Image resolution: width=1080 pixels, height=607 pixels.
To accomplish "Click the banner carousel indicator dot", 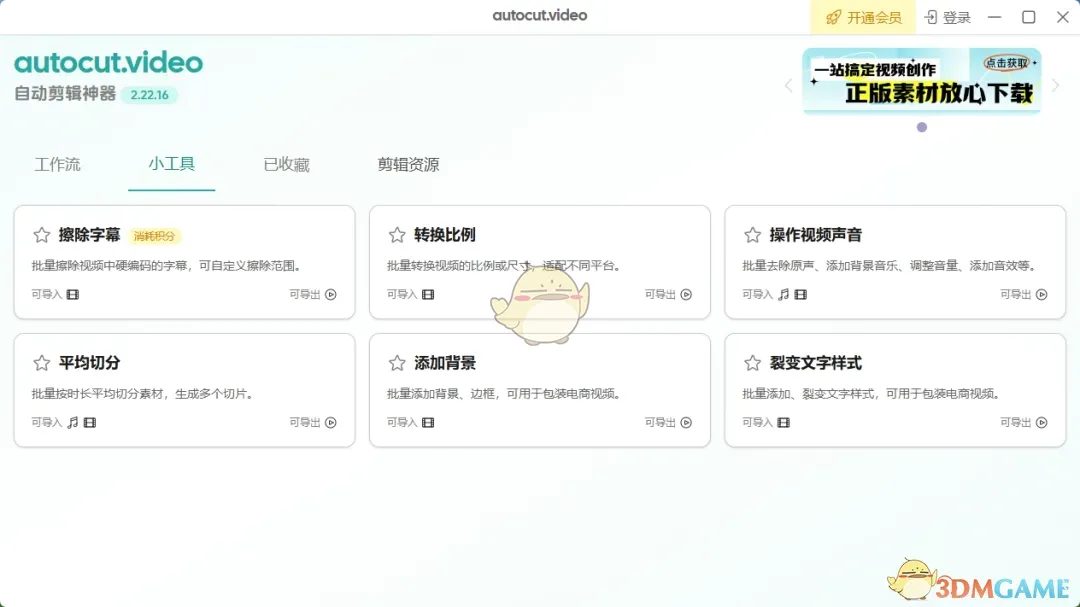I will (x=922, y=127).
